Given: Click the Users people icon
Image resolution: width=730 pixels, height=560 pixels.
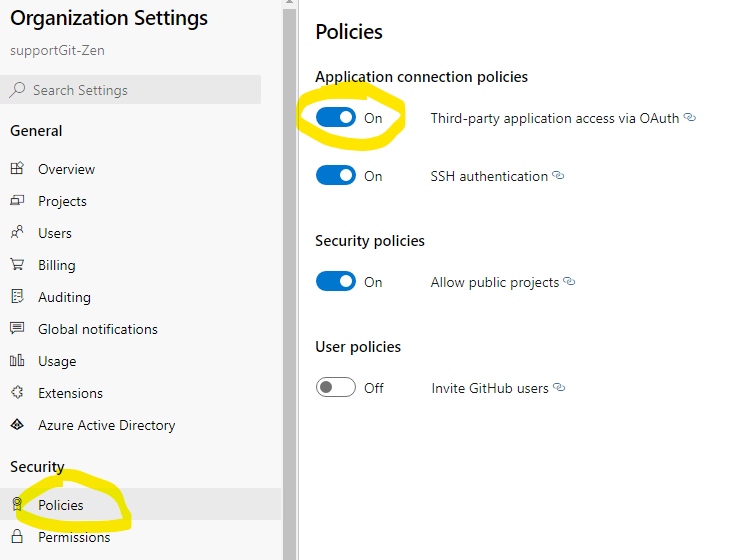Looking at the screenshot, I should tap(17, 232).
